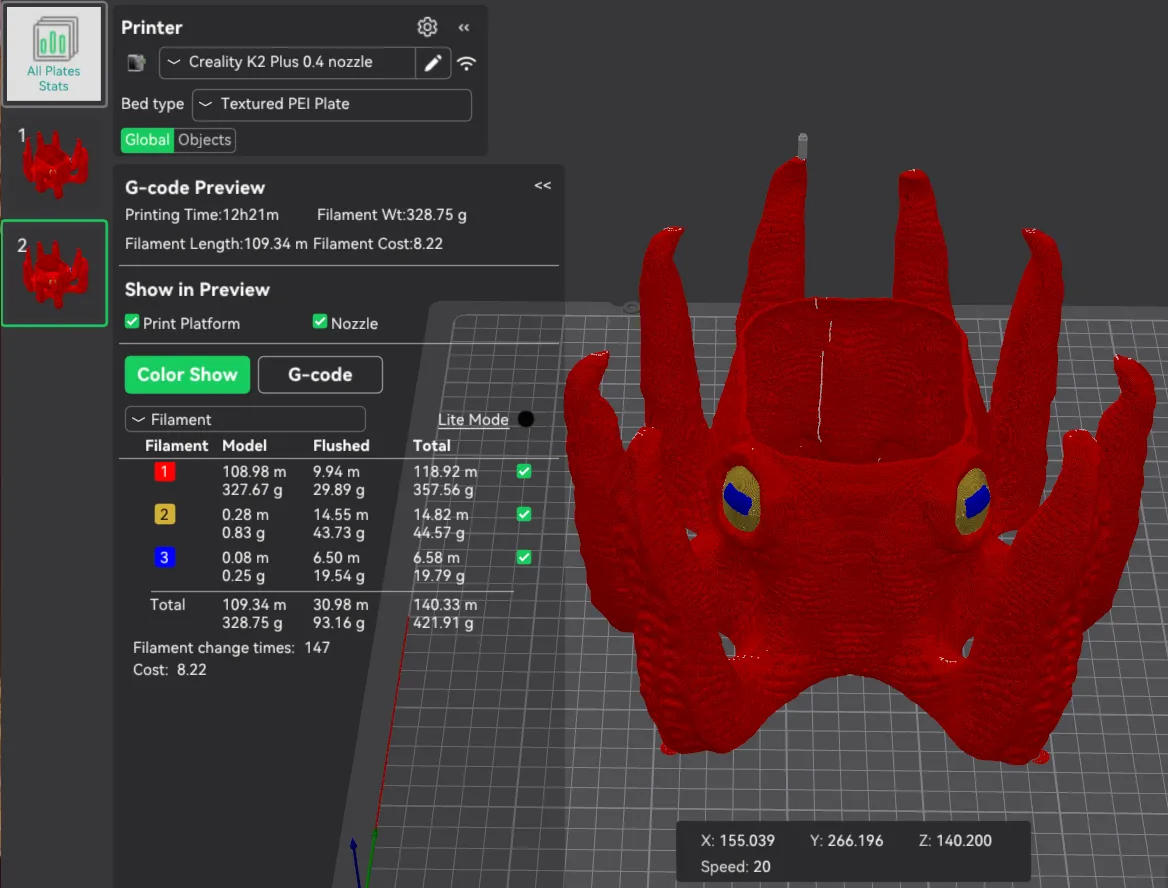Switch to the Objects tab

(x=204, y=140)
